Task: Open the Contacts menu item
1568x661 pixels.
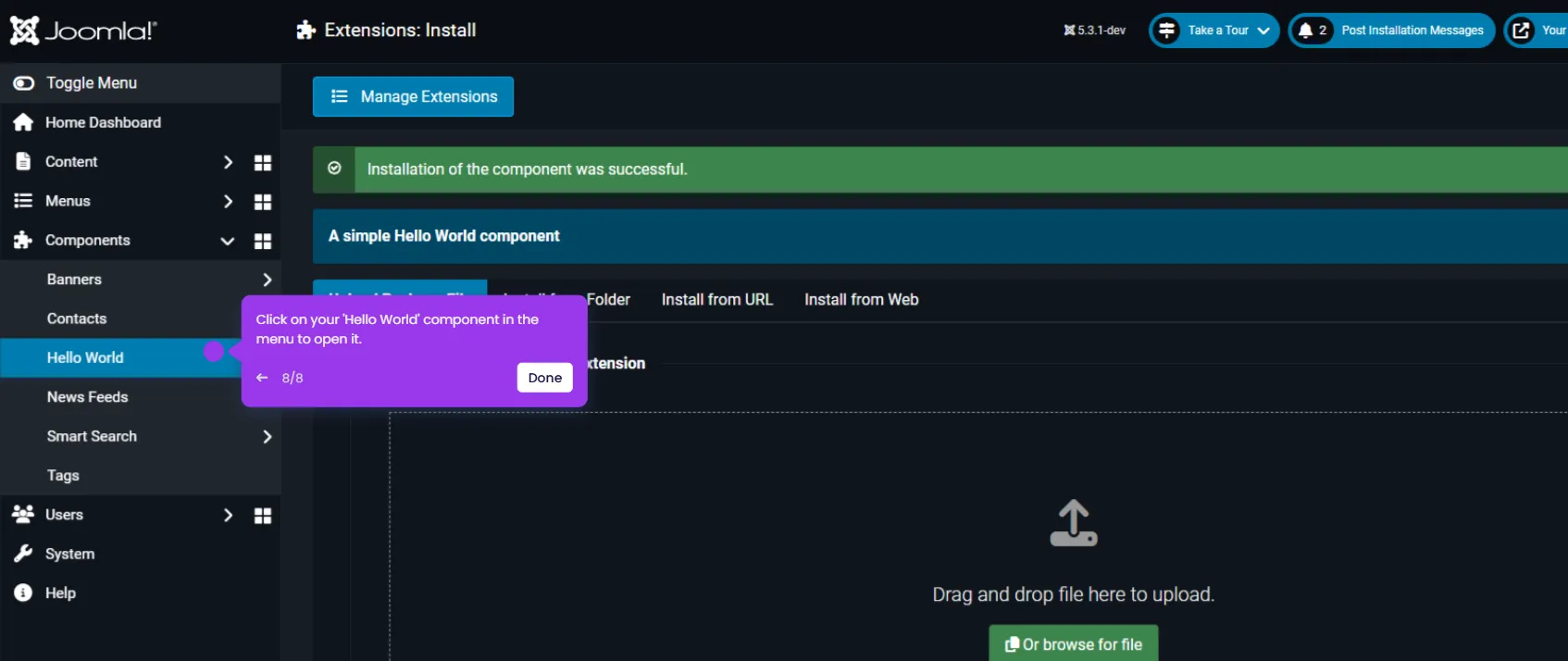Action: (77, 318)
